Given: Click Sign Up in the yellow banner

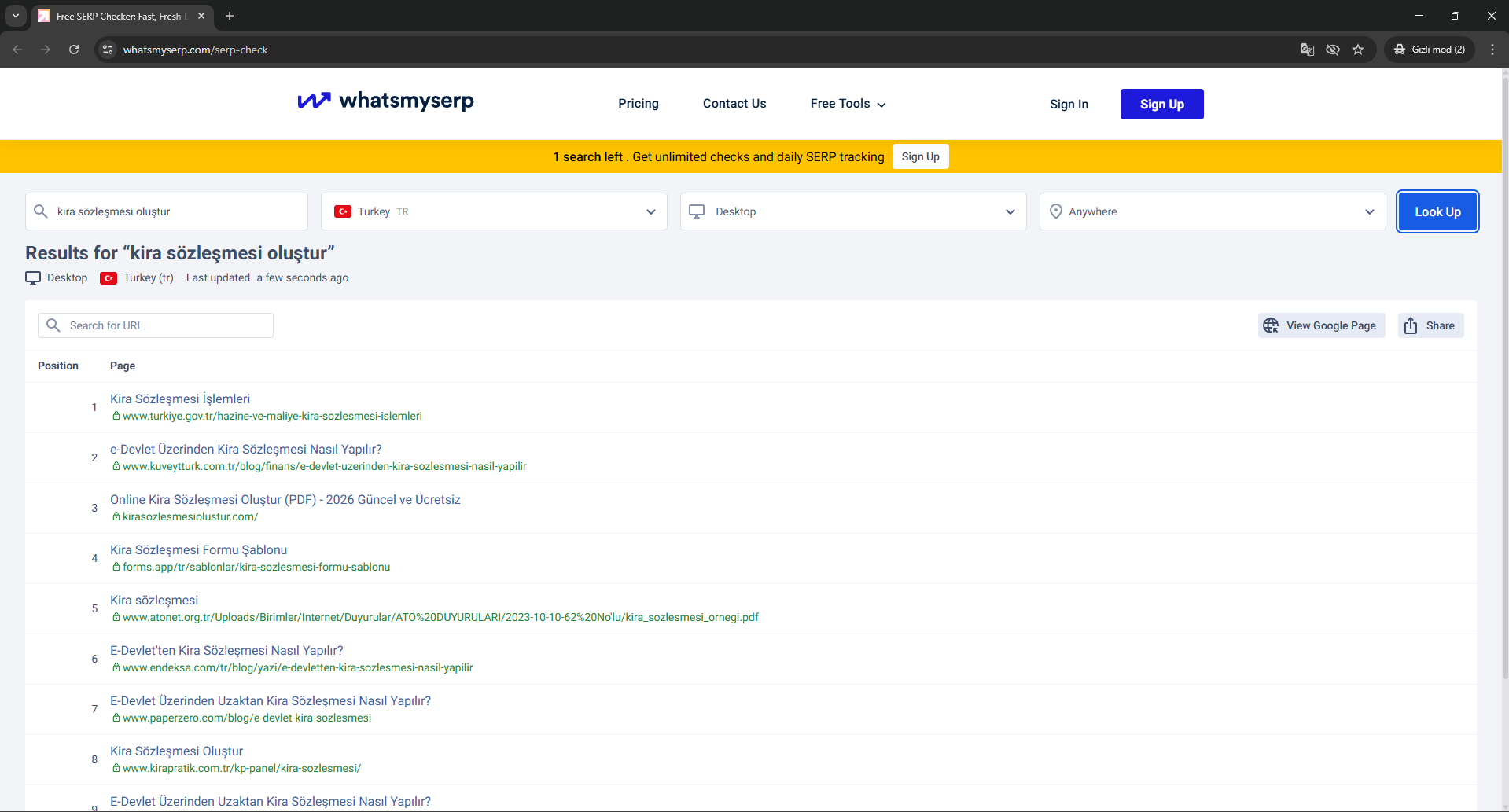Looking at the screenshot, I should pos(921,156).
